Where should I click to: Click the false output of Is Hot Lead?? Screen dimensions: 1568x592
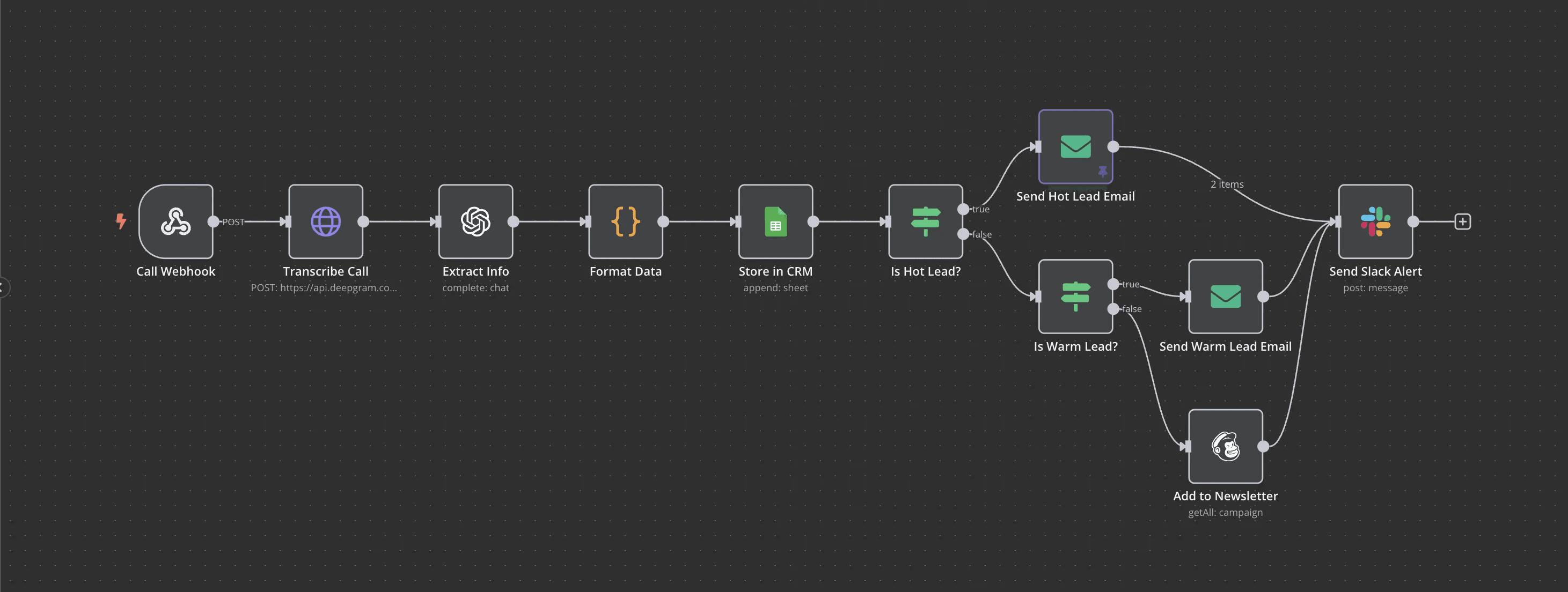963,234
